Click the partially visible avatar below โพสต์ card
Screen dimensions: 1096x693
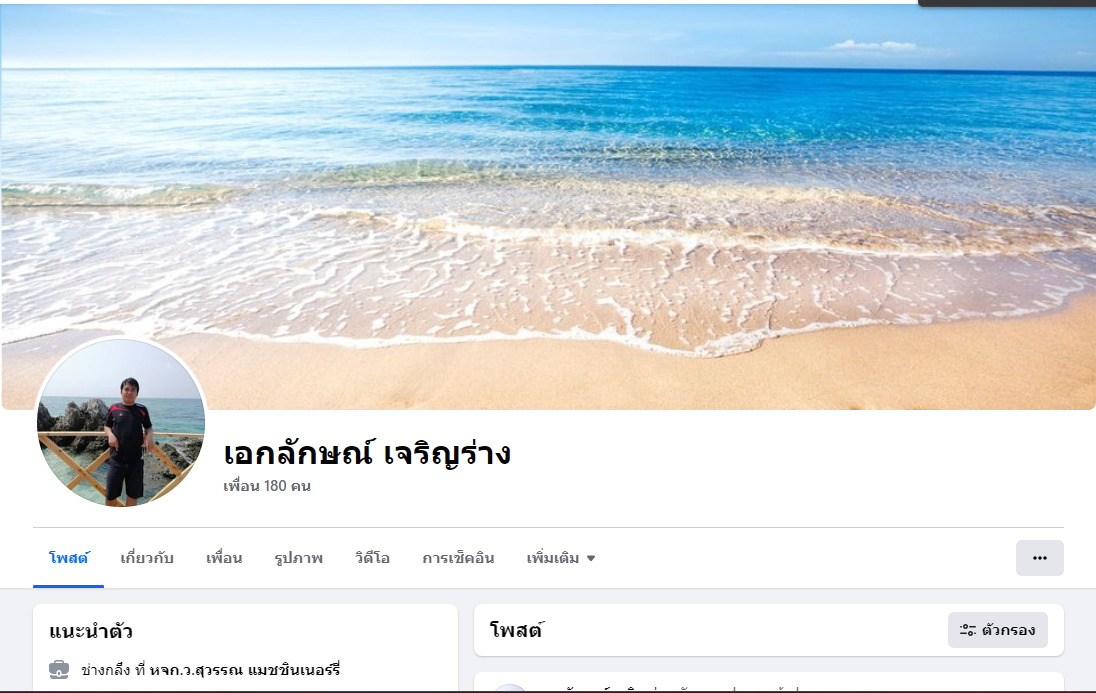coord(510,688)
